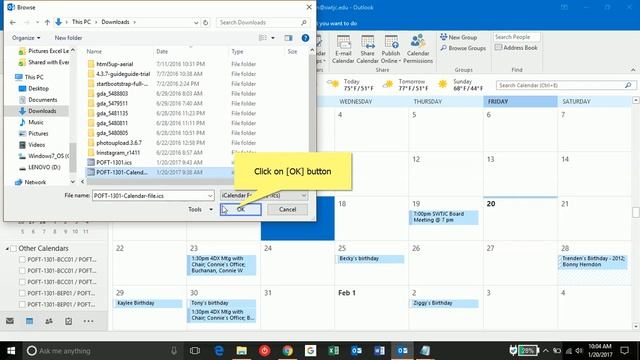Click the Search Calendar field
This screenshot has height=360, width=640.
tap(565, 85)
